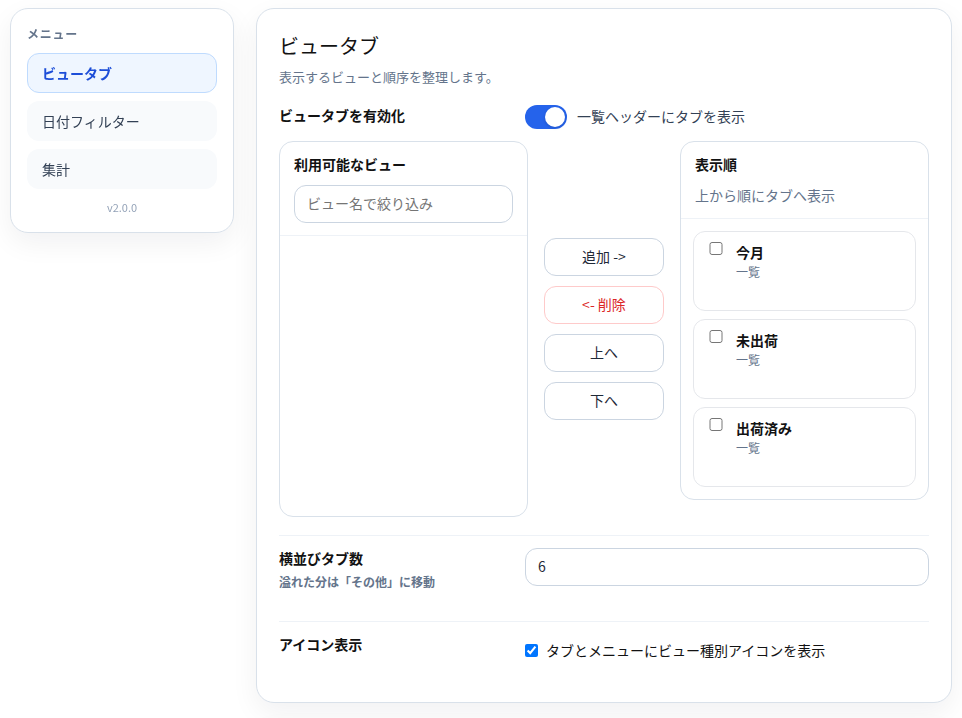Click the 追加 -> button
The image size is (962, 718).
[x=604, y=257]
